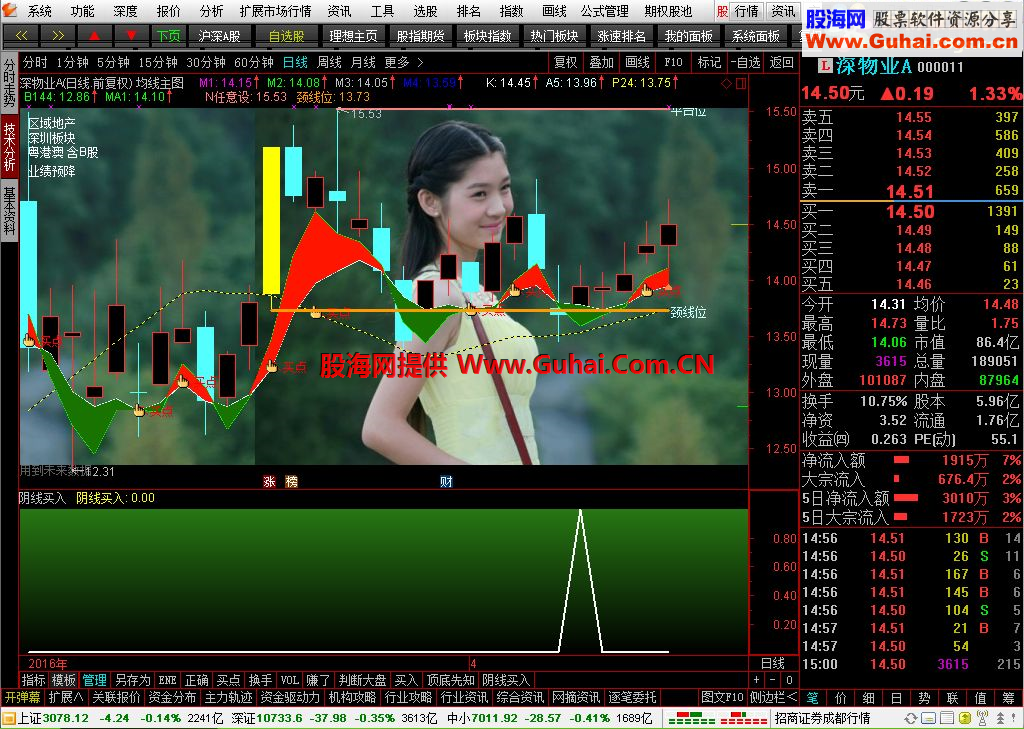Toggle the 复权 button
Viewport: 1024px width, 729px height.
click(566, 62)
